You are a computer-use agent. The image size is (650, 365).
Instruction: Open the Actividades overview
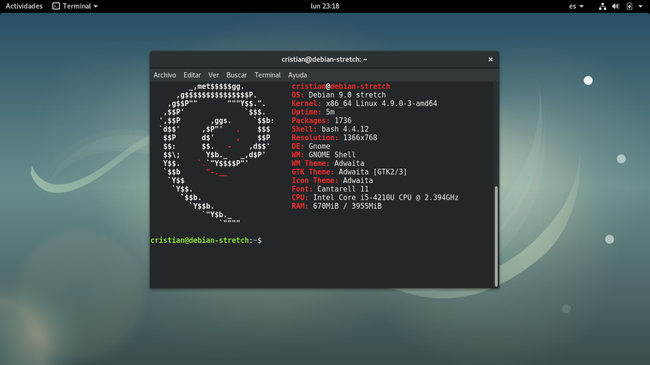24,6
